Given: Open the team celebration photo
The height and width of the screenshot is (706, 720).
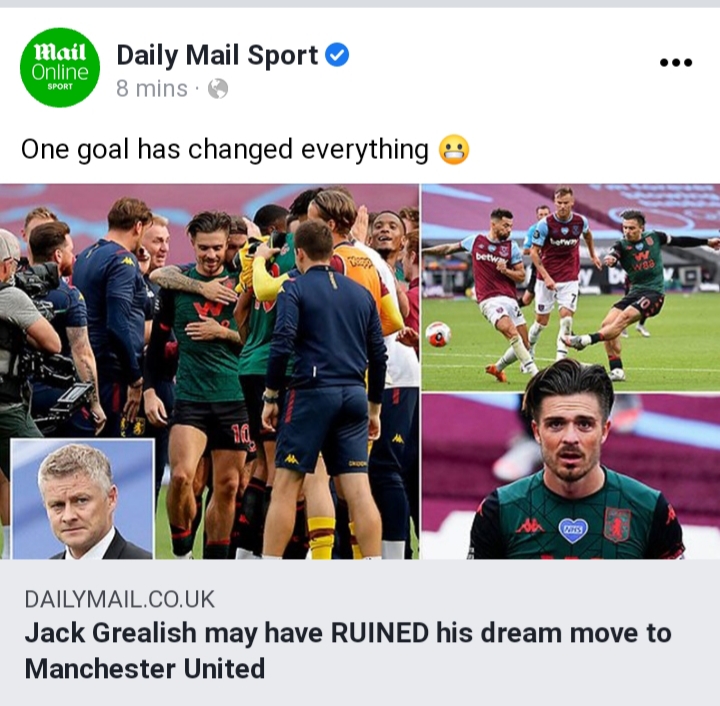Looking at the screenshot, I should tap(209, 371).
